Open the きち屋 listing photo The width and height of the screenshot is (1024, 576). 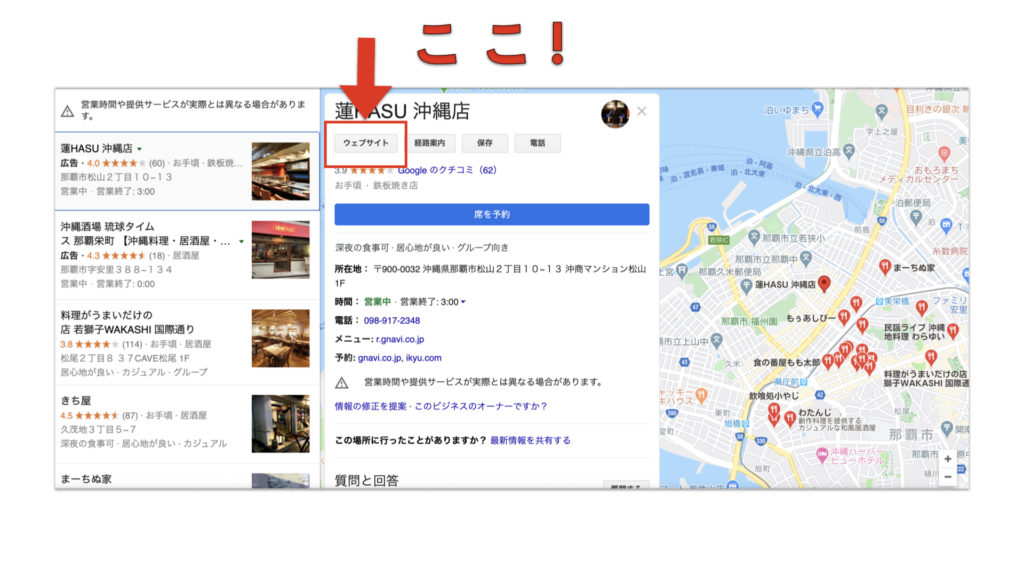tap(281, 424)
